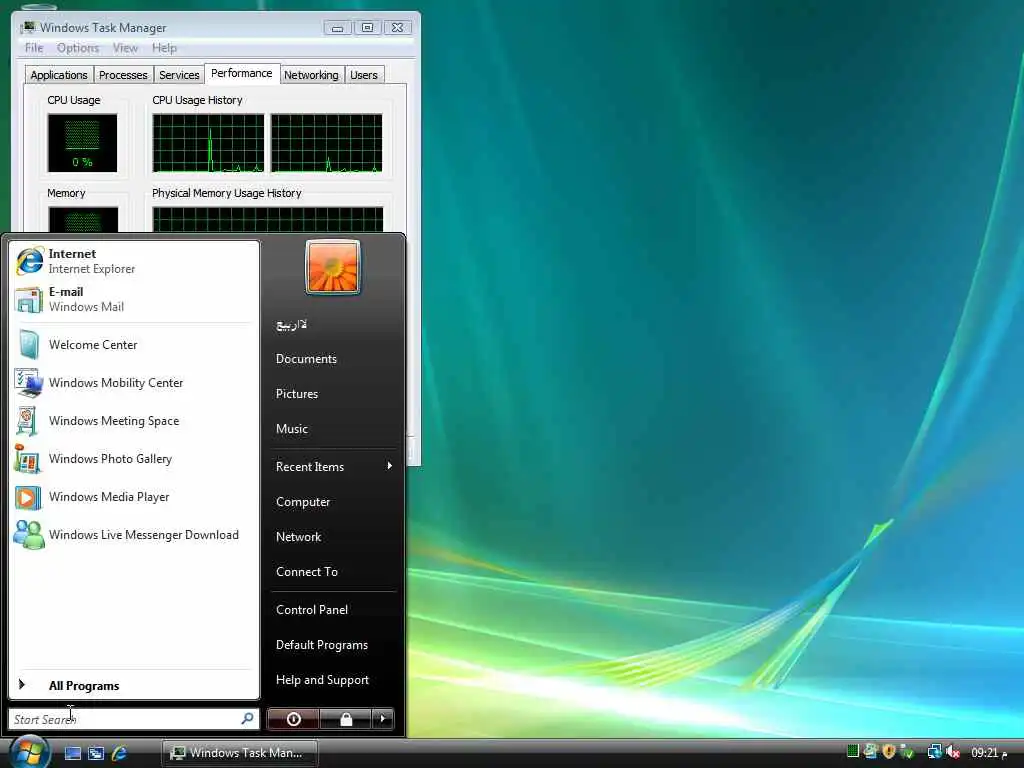
Task: Click the power button in Start menu
Action: [x=293, y=719]
